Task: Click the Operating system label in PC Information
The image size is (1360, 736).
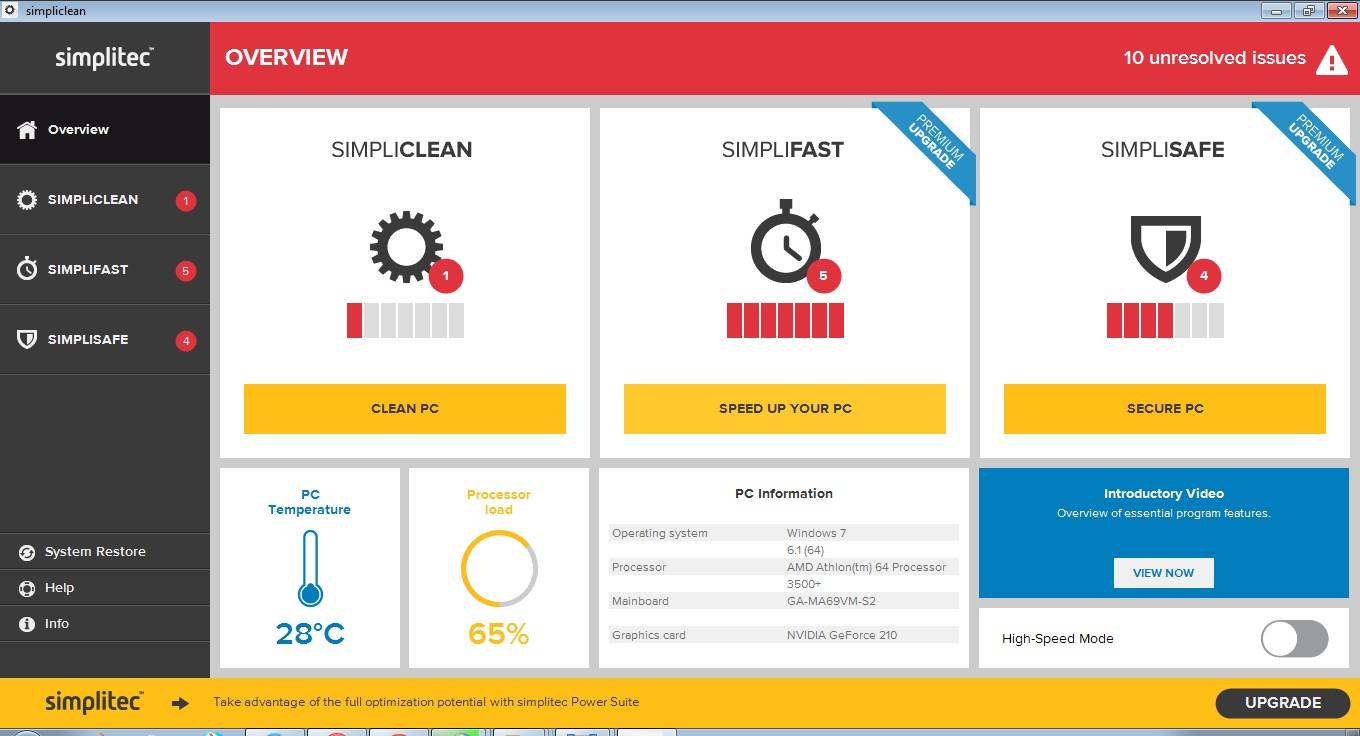Action: click(x=660, y=533)
